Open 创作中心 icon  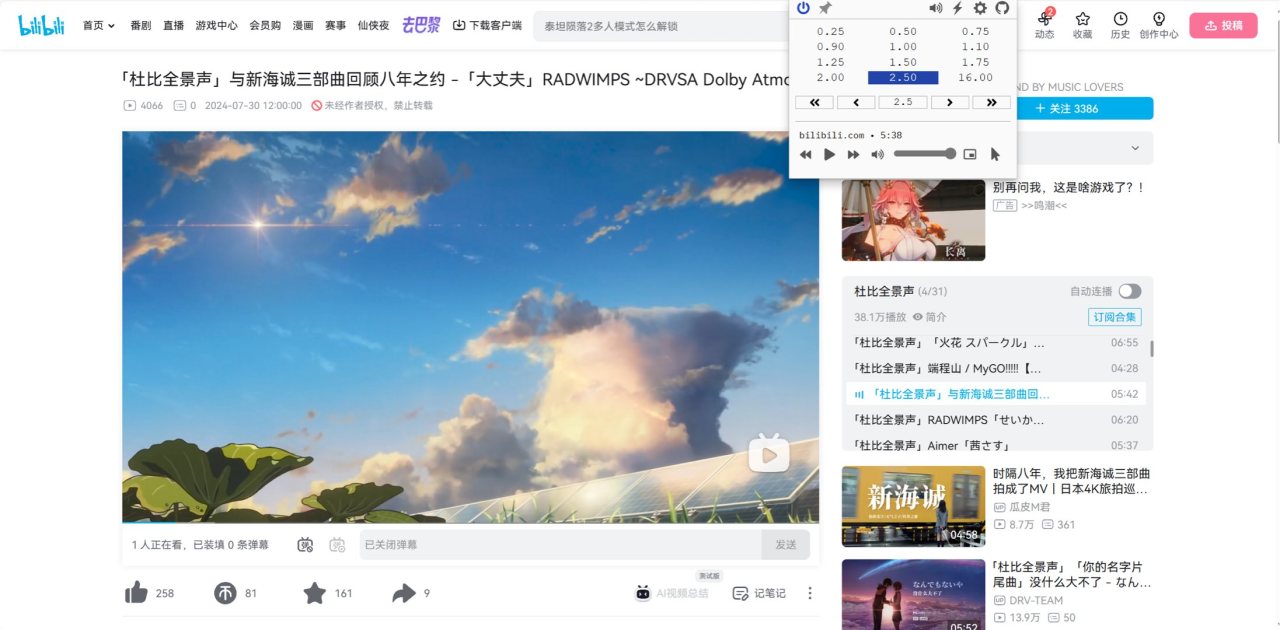click(1158, 25)
